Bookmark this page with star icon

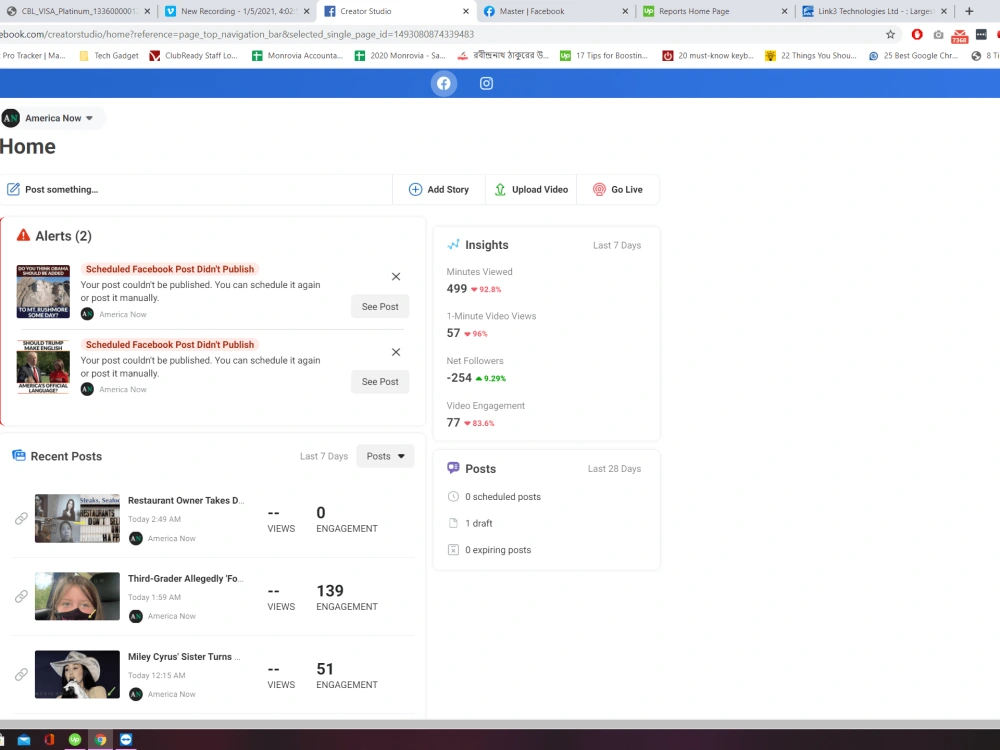(890, 34)
